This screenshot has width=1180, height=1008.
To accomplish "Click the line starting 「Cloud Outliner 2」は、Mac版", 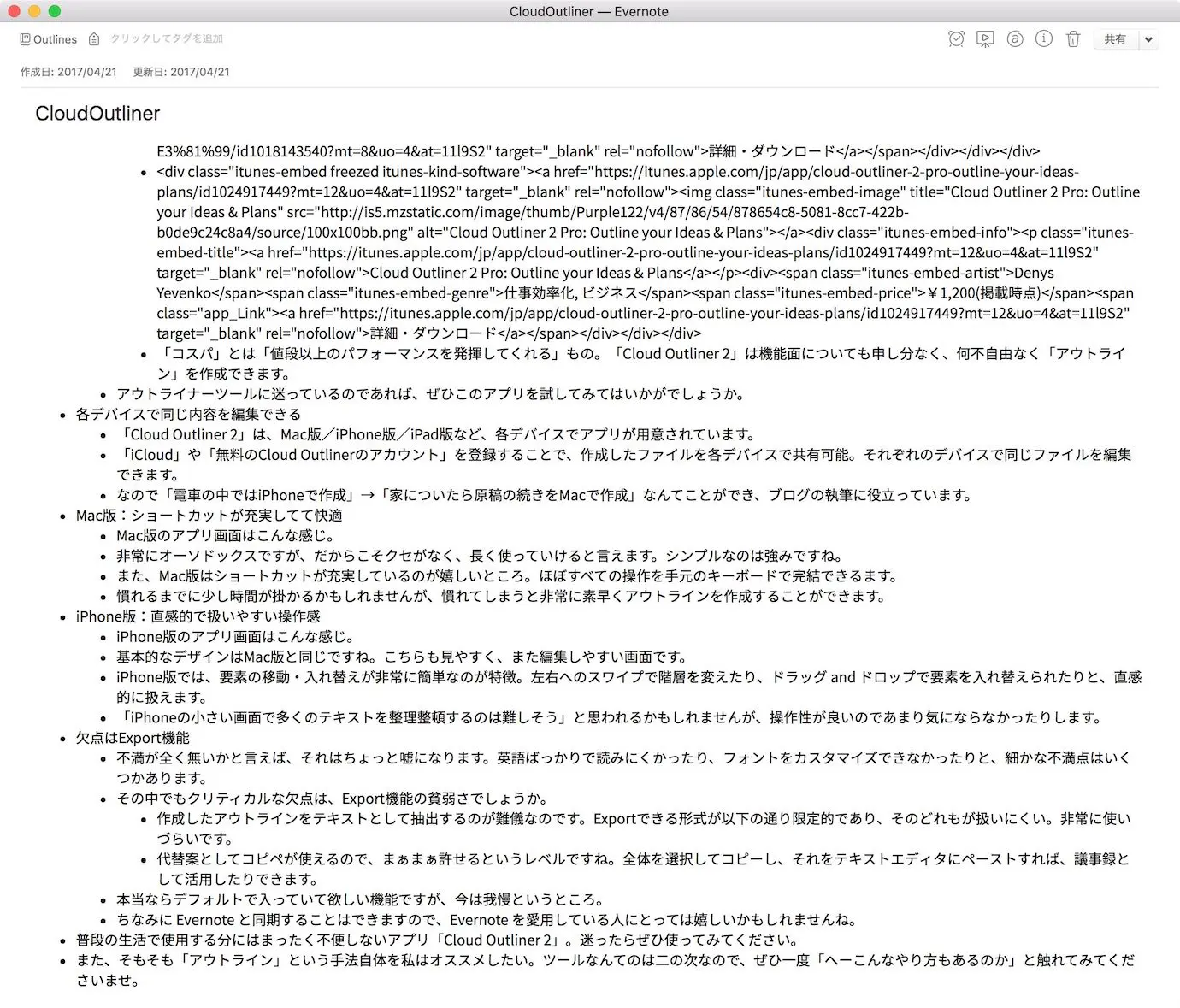I will [x=437, y=434].
